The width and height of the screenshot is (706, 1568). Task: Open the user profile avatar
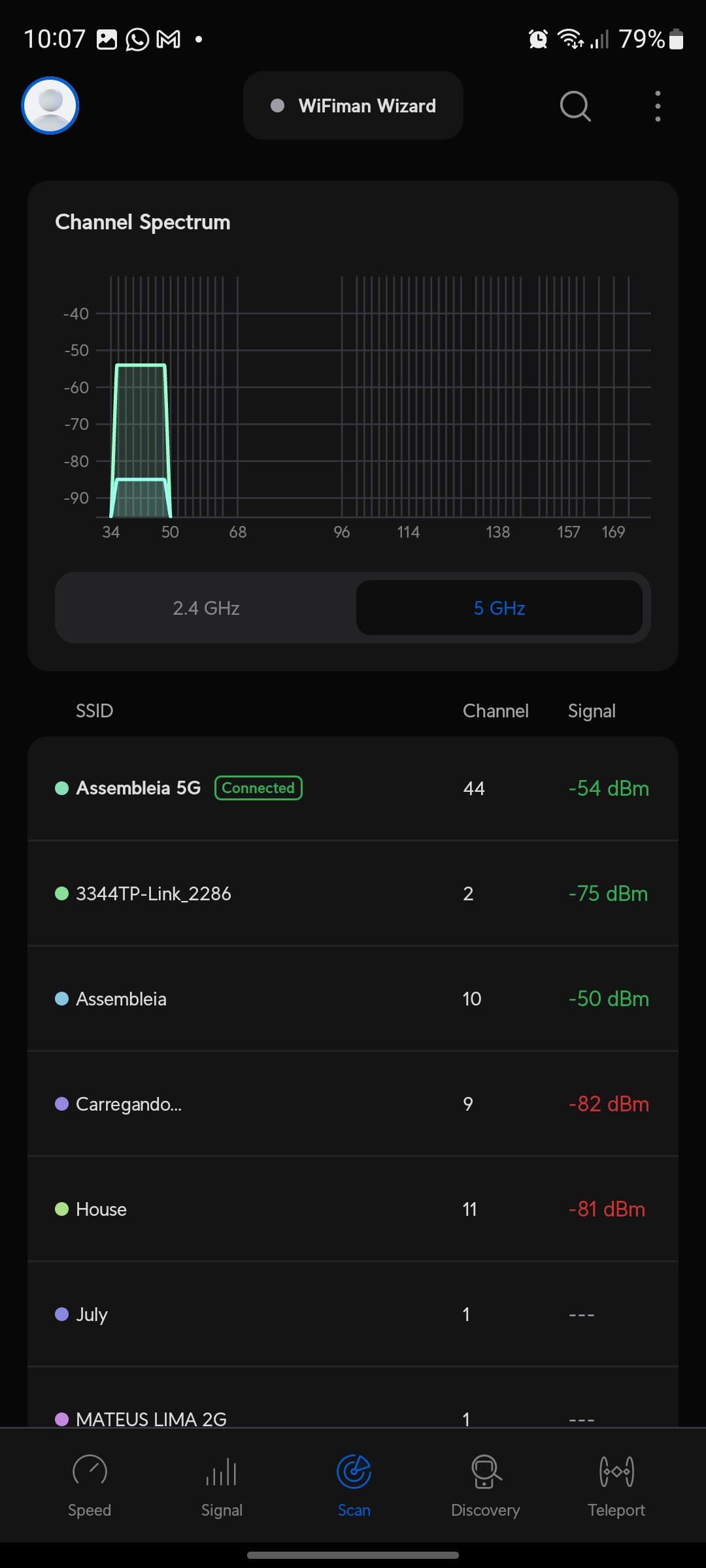pyautogui.click(x=50, y=105)
